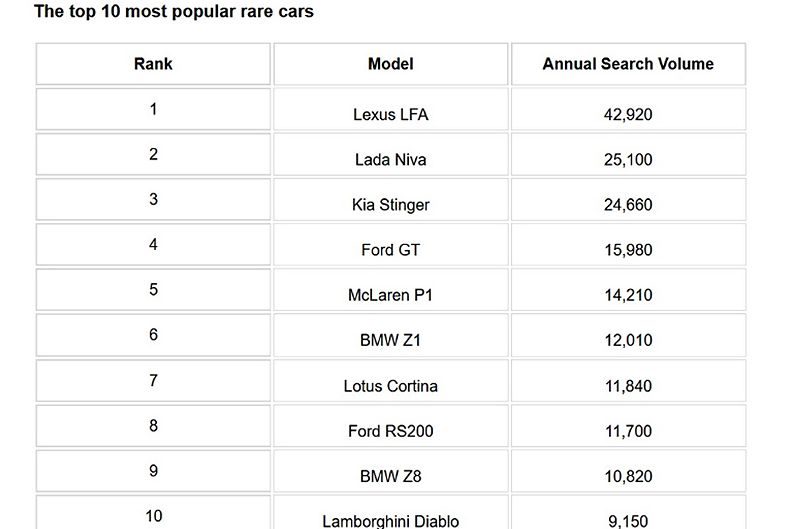
Task: Select the Lada Niva cell
Action: [390, 159]
